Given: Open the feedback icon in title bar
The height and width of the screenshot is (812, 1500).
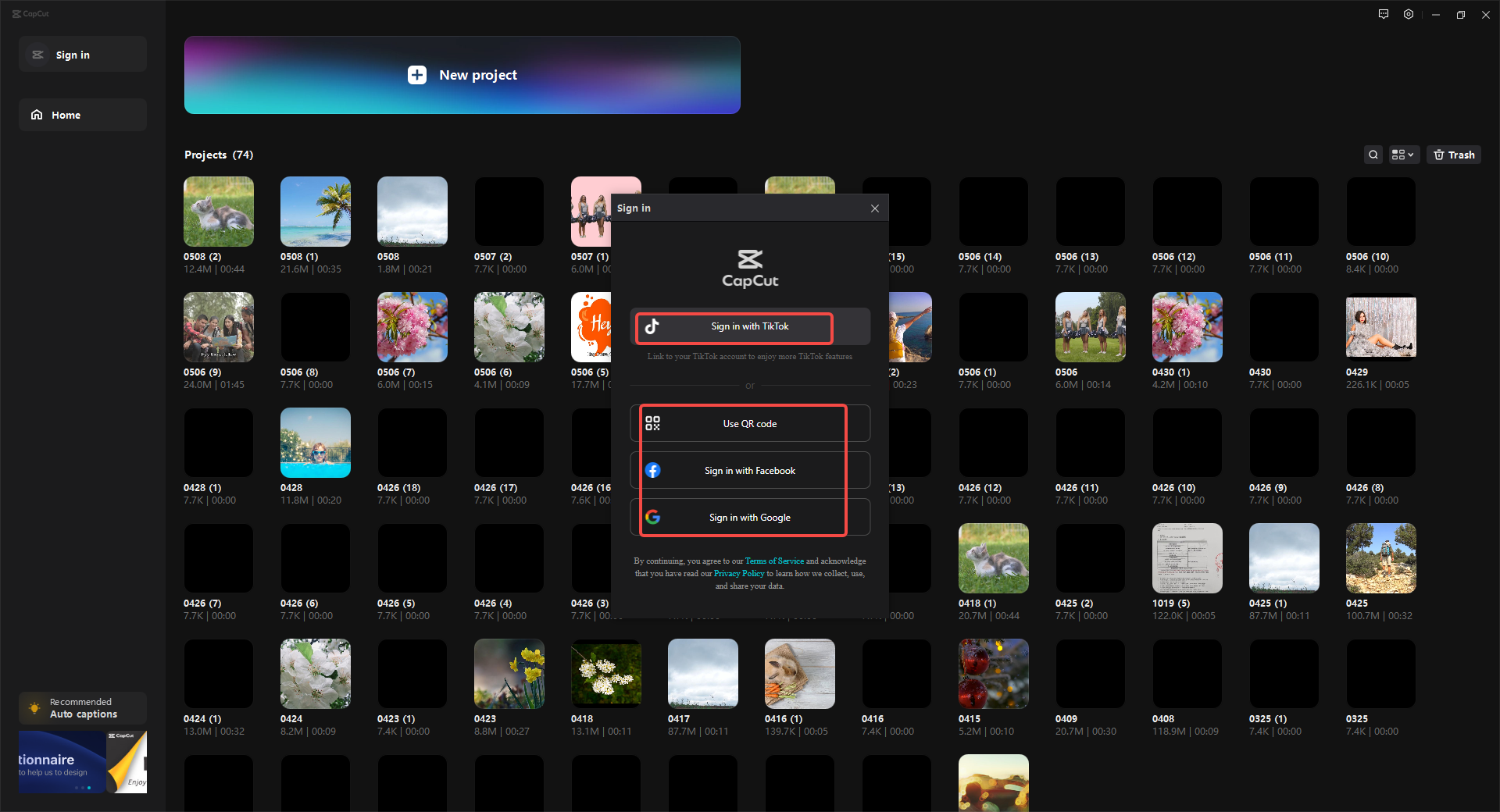Looking at the screenshot, I should (x=1384, y=14).
